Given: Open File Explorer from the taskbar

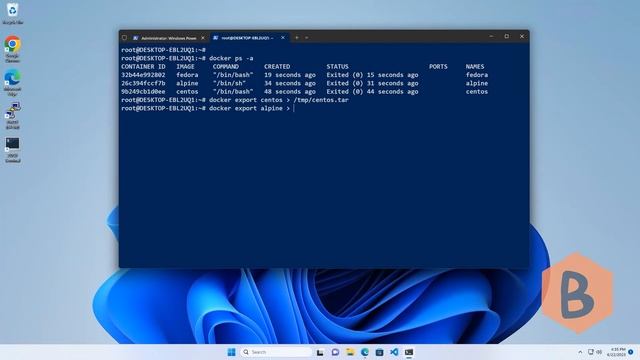Looking at the screenshot, I should tap(350, 352).
